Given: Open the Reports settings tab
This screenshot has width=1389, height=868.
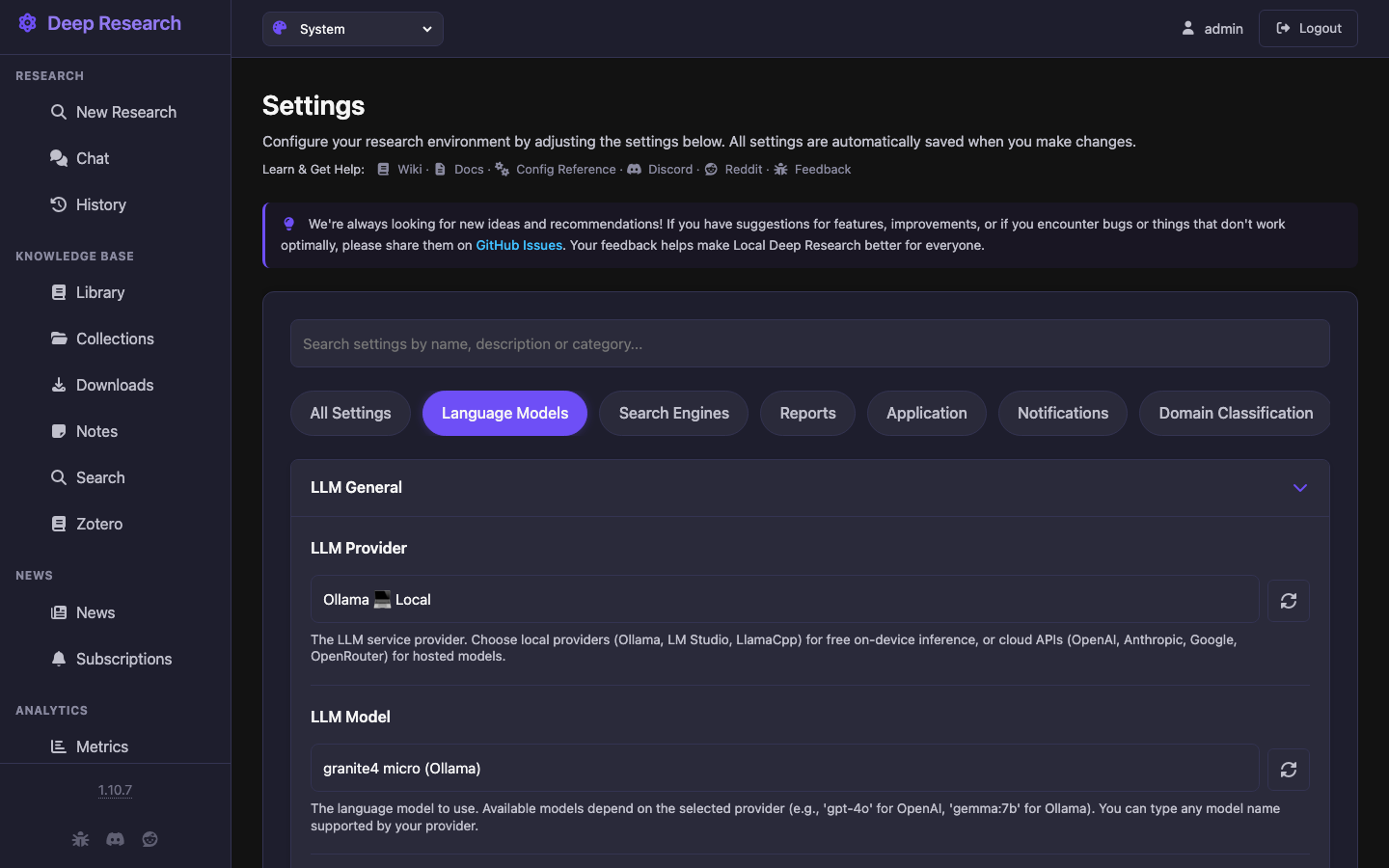Looking at the screenshot, I should click(807, 413).
